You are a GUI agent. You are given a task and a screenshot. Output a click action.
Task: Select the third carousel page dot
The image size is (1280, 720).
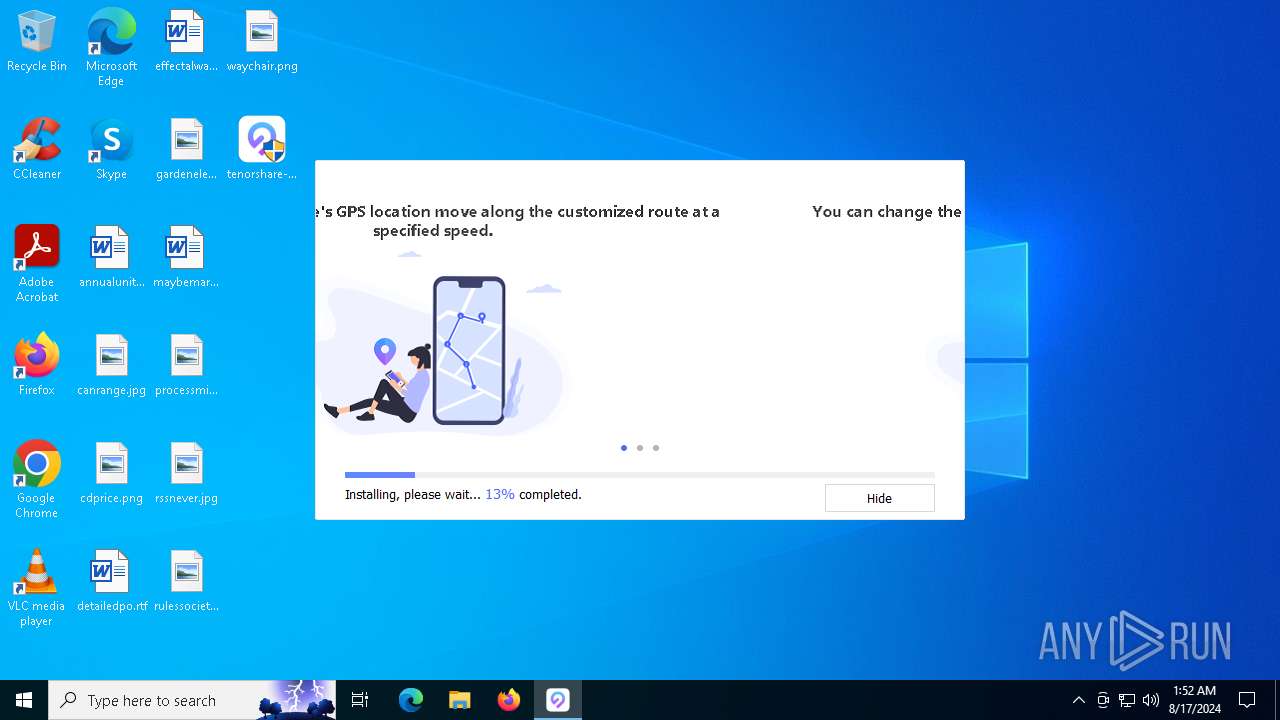point(656,448)
